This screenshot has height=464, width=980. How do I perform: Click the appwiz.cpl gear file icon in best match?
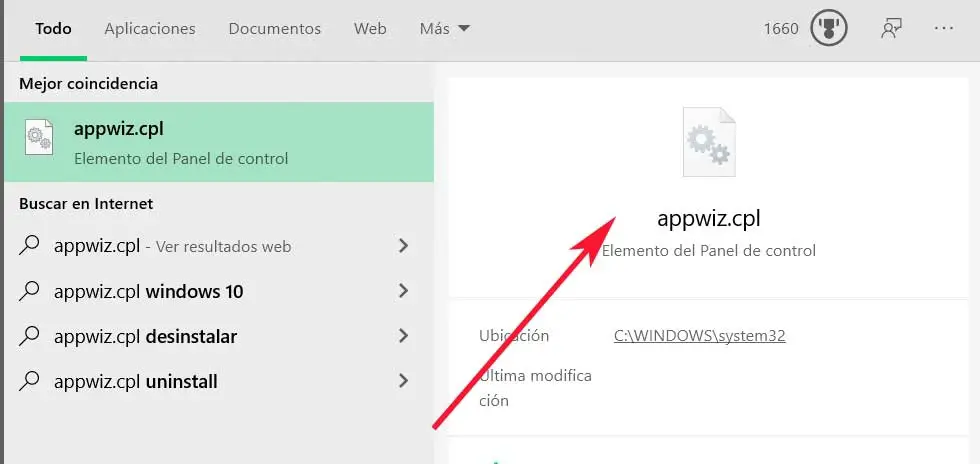coord(39,137)
